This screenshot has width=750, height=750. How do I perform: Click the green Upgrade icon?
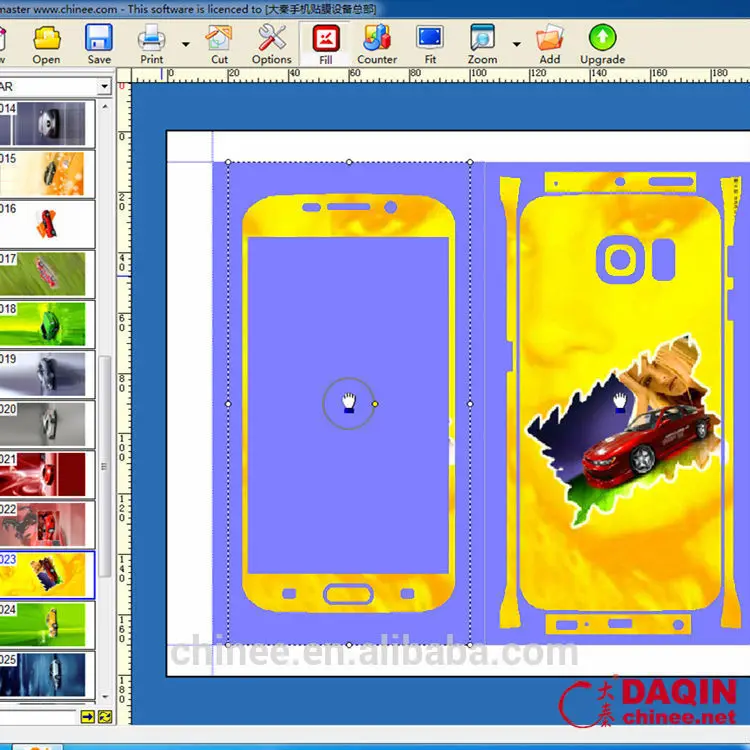602,40
